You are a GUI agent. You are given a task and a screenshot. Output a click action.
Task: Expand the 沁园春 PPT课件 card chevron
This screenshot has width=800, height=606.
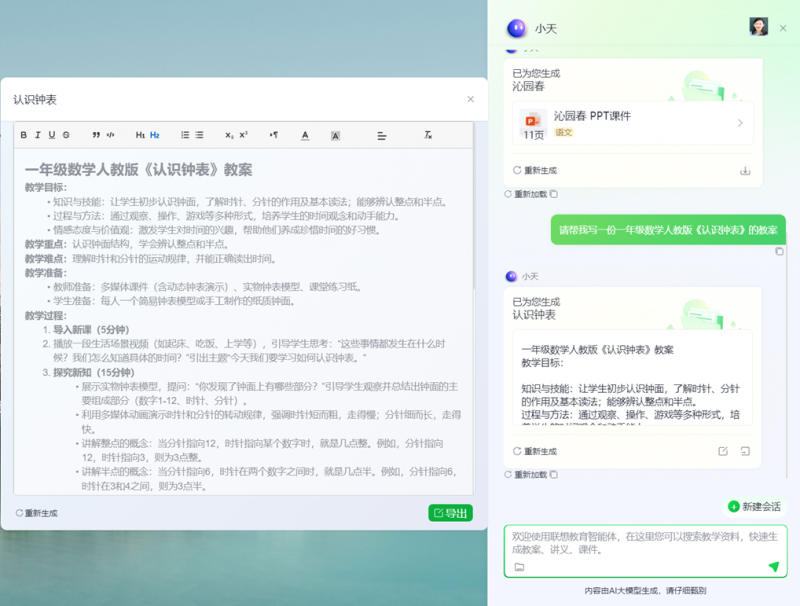tap(740, 123)
